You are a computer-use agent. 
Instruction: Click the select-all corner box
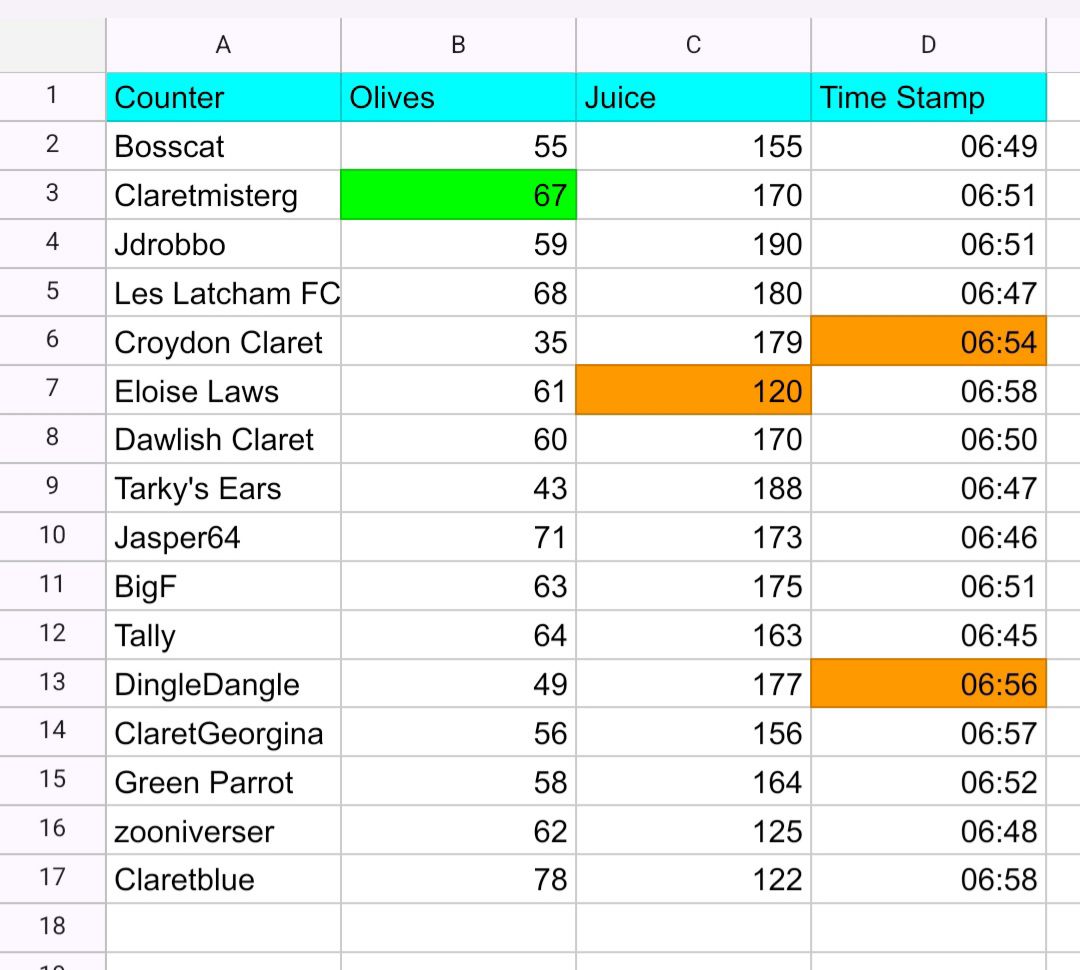52,45
